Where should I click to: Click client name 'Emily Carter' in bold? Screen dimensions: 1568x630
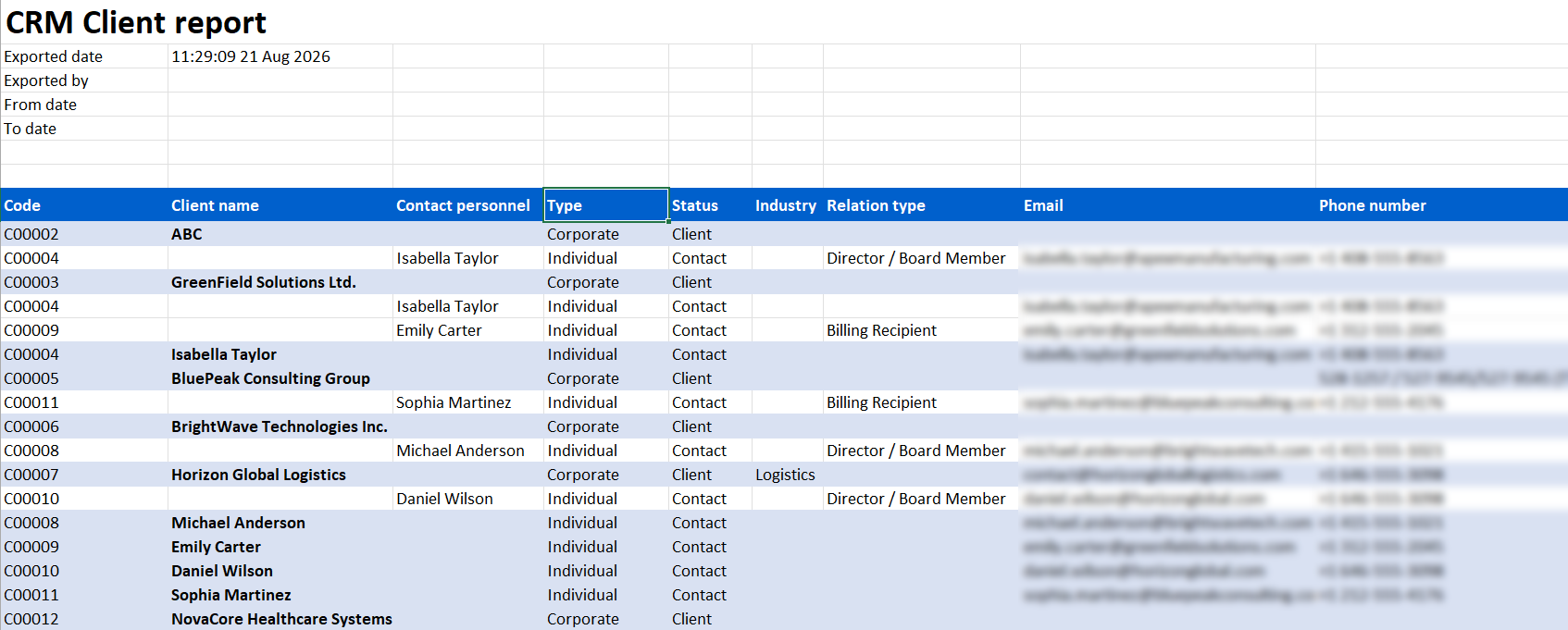[216, 547]
